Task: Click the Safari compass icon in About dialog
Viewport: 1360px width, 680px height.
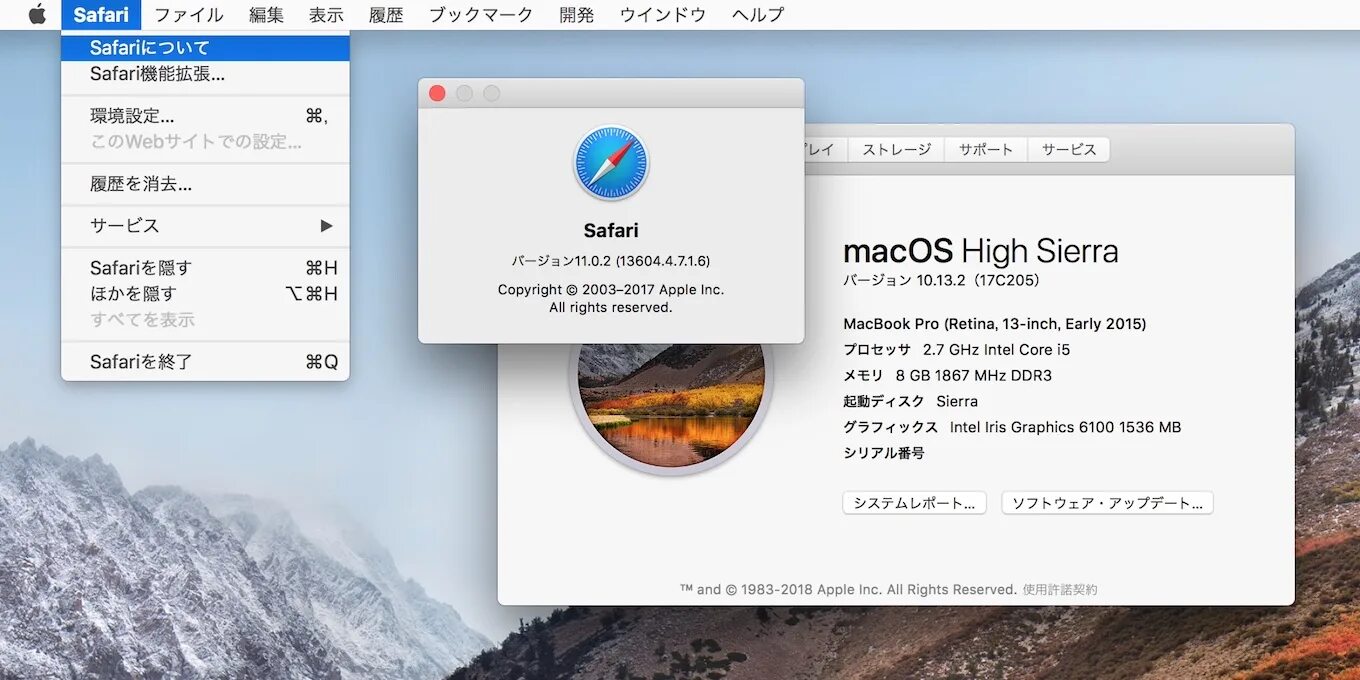Action: (x=611, y=163)
